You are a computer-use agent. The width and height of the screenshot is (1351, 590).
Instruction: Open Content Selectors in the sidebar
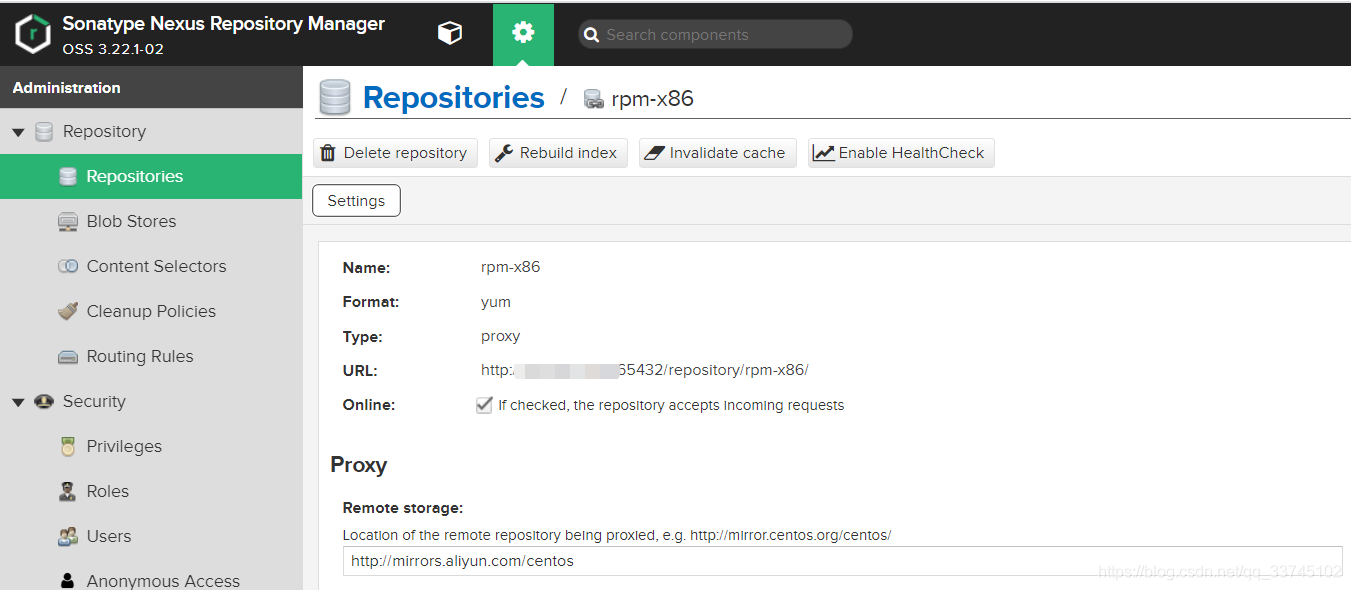[x=151, y=267]
